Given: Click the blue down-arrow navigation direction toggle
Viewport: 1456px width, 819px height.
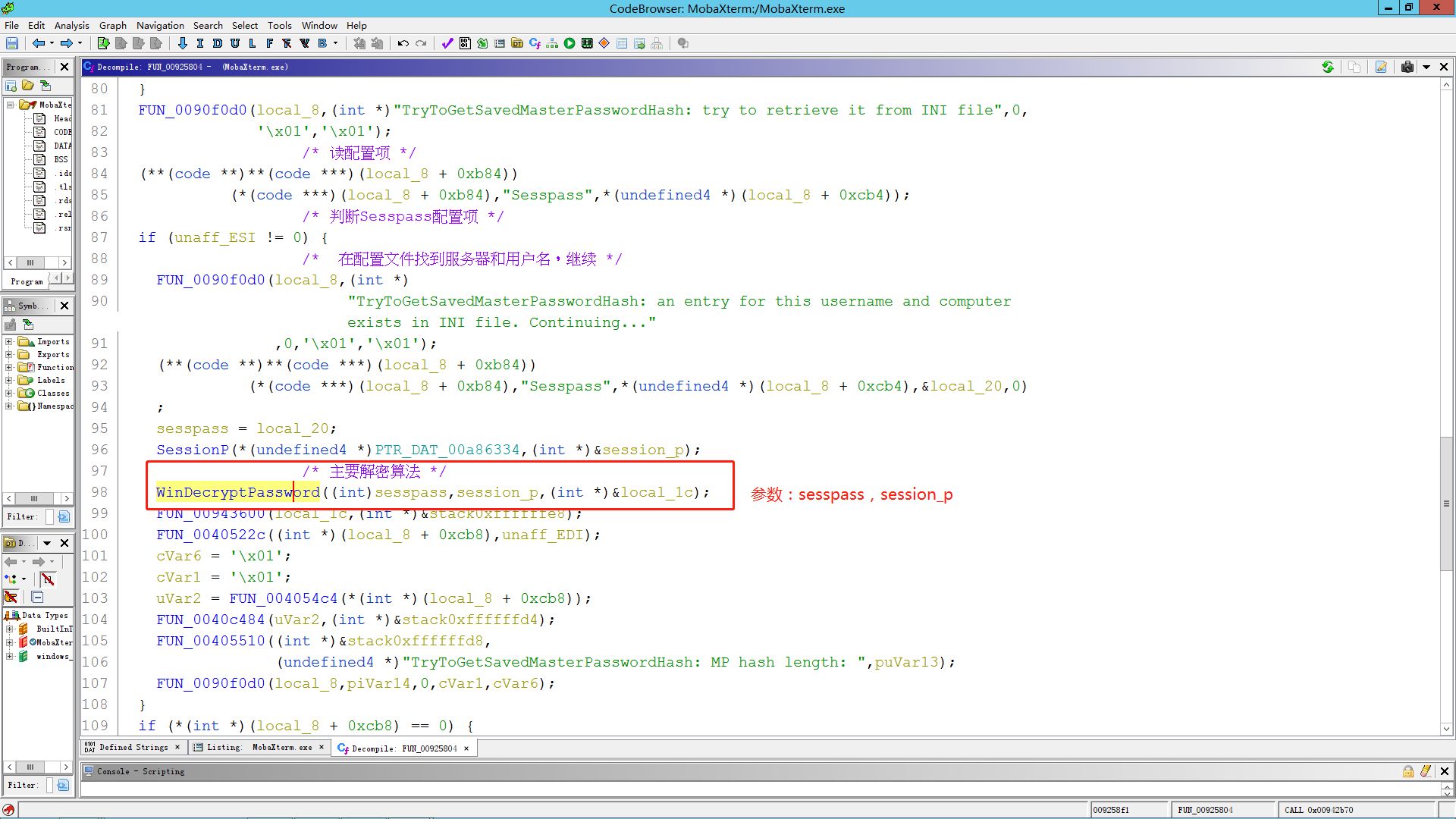Looking at the screenshot, I should point(182,43).
